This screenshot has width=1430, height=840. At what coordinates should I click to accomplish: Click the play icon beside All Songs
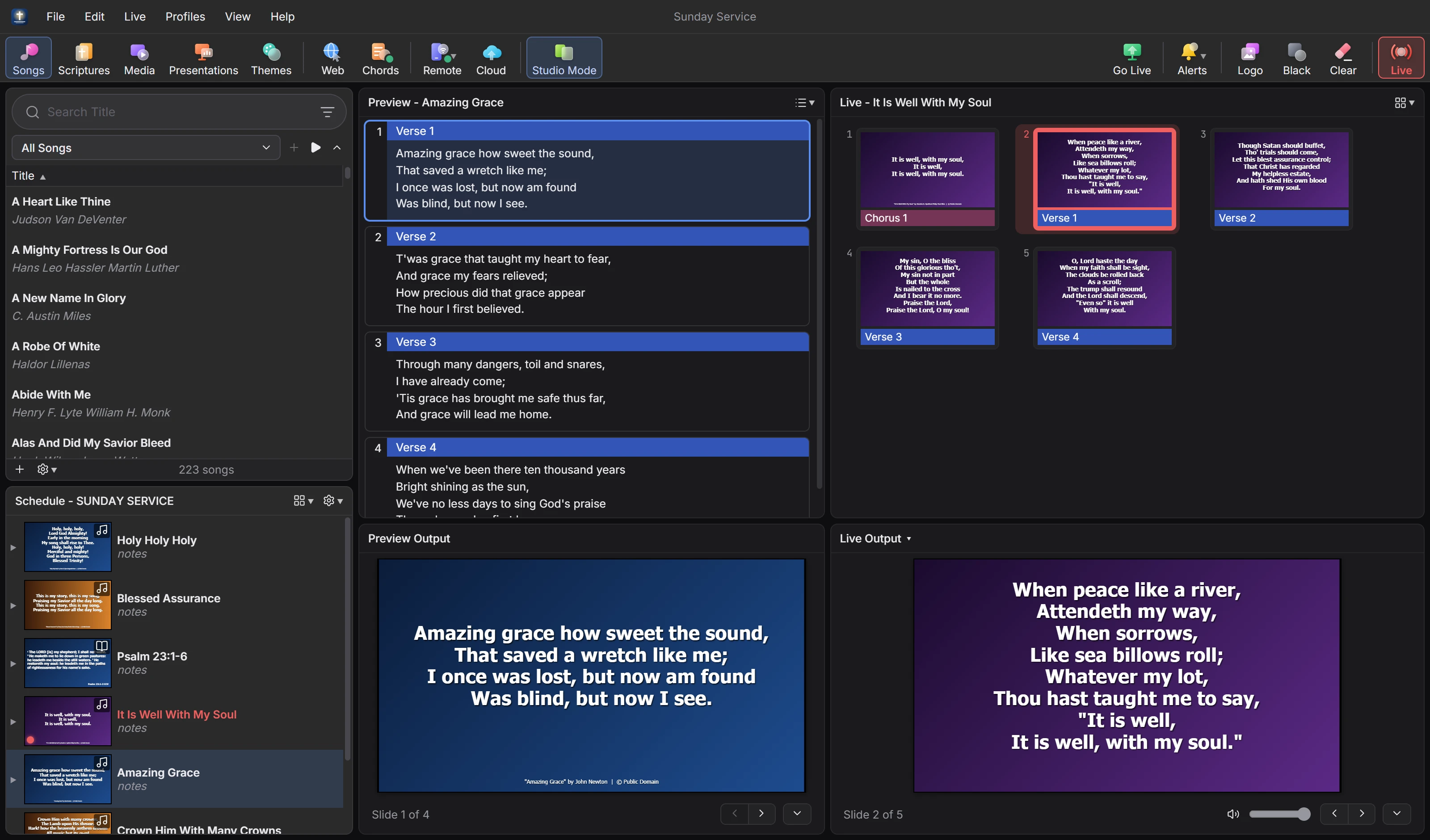click(x=315, y=147)
